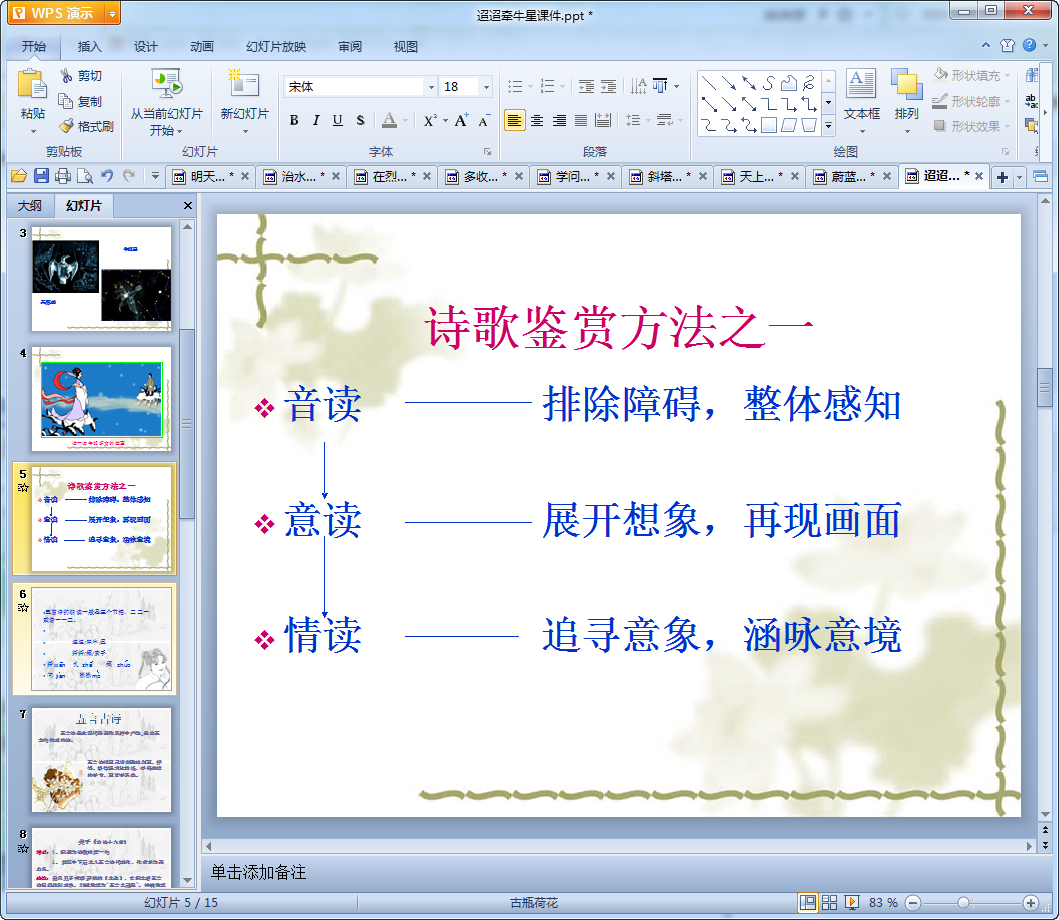Toggle align left paragraph
This screenshot has height=920, width=1059.
point(515,121)
